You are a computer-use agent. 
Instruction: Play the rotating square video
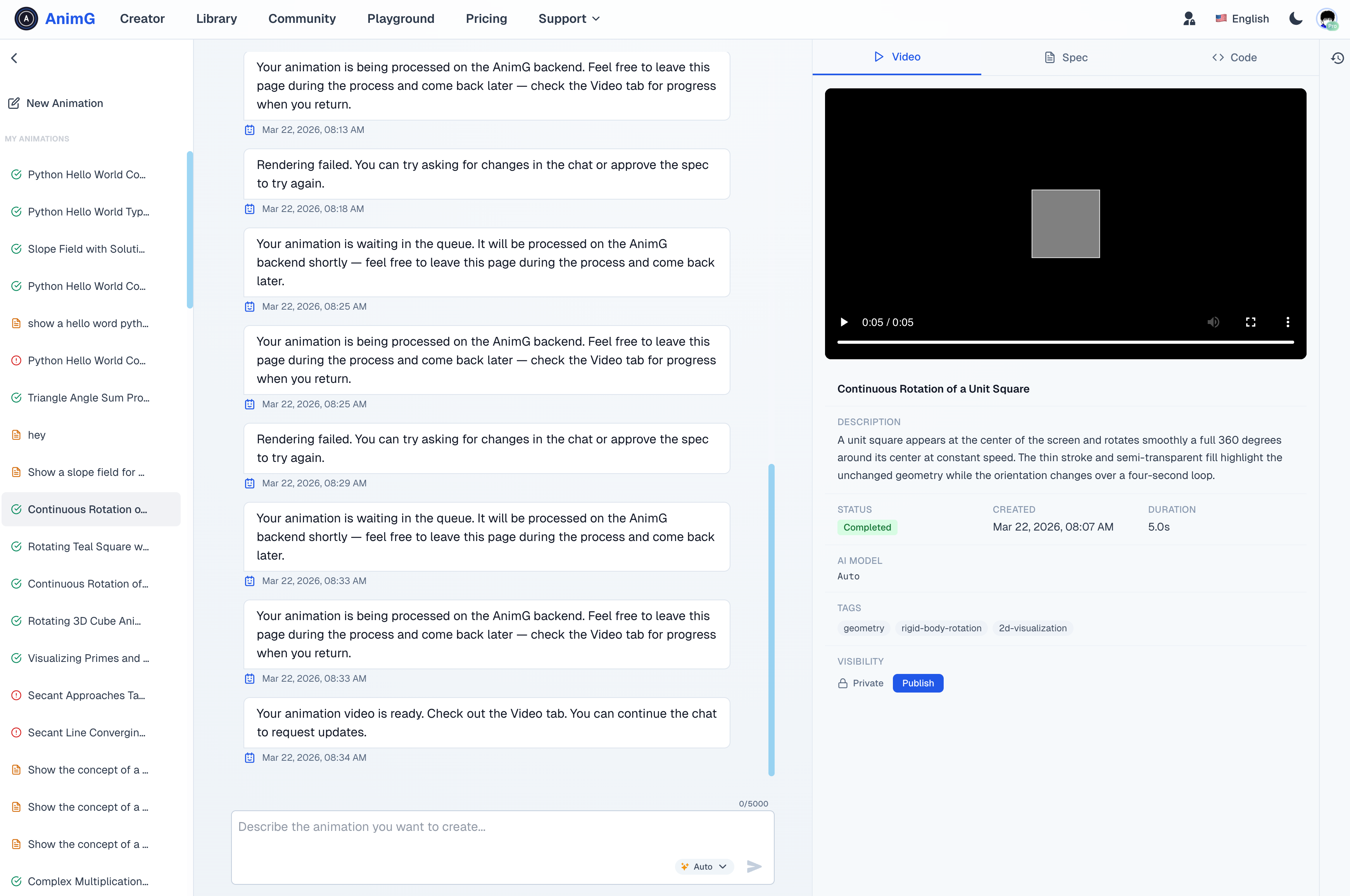pos(844,322)
